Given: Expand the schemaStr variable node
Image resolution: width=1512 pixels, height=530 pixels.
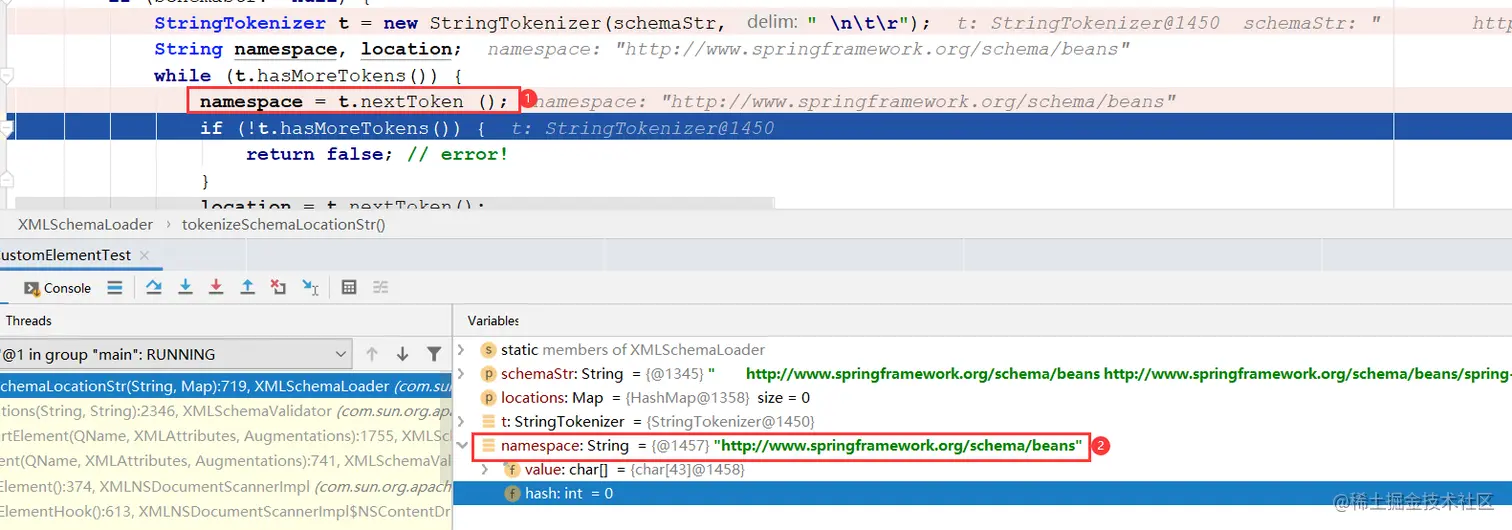Looking at the screenshot, I should 461,374.
